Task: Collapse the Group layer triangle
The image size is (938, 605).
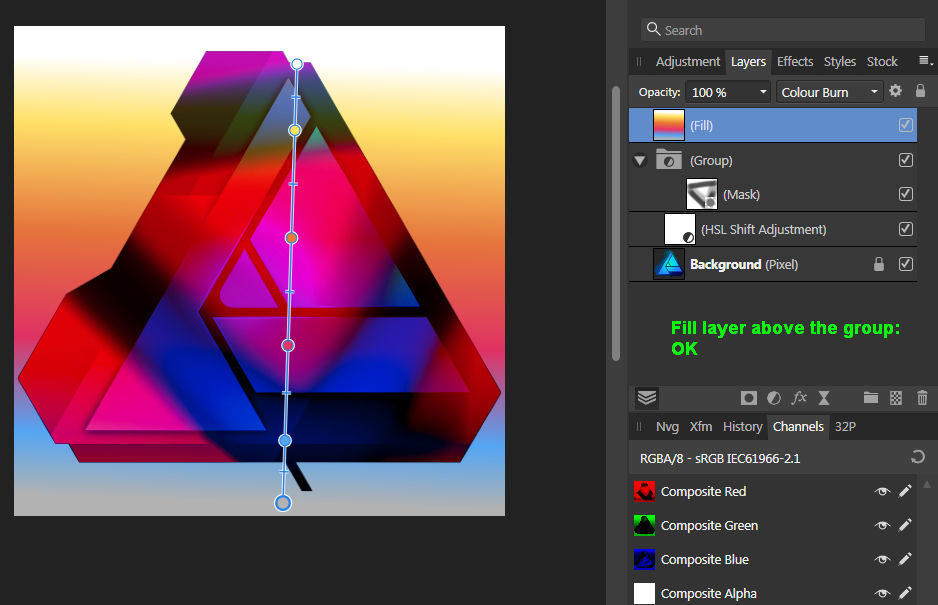Action: (640, 160)
